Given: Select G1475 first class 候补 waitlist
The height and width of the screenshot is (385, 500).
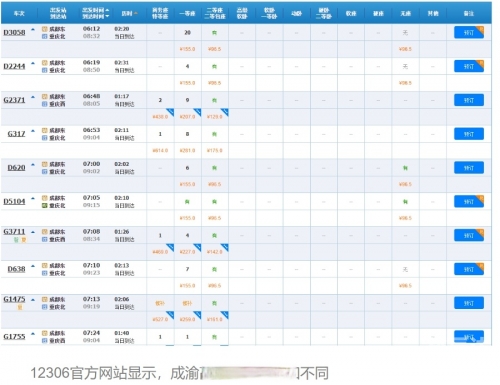Looking at the screenshot, I should tap(187, 303).
